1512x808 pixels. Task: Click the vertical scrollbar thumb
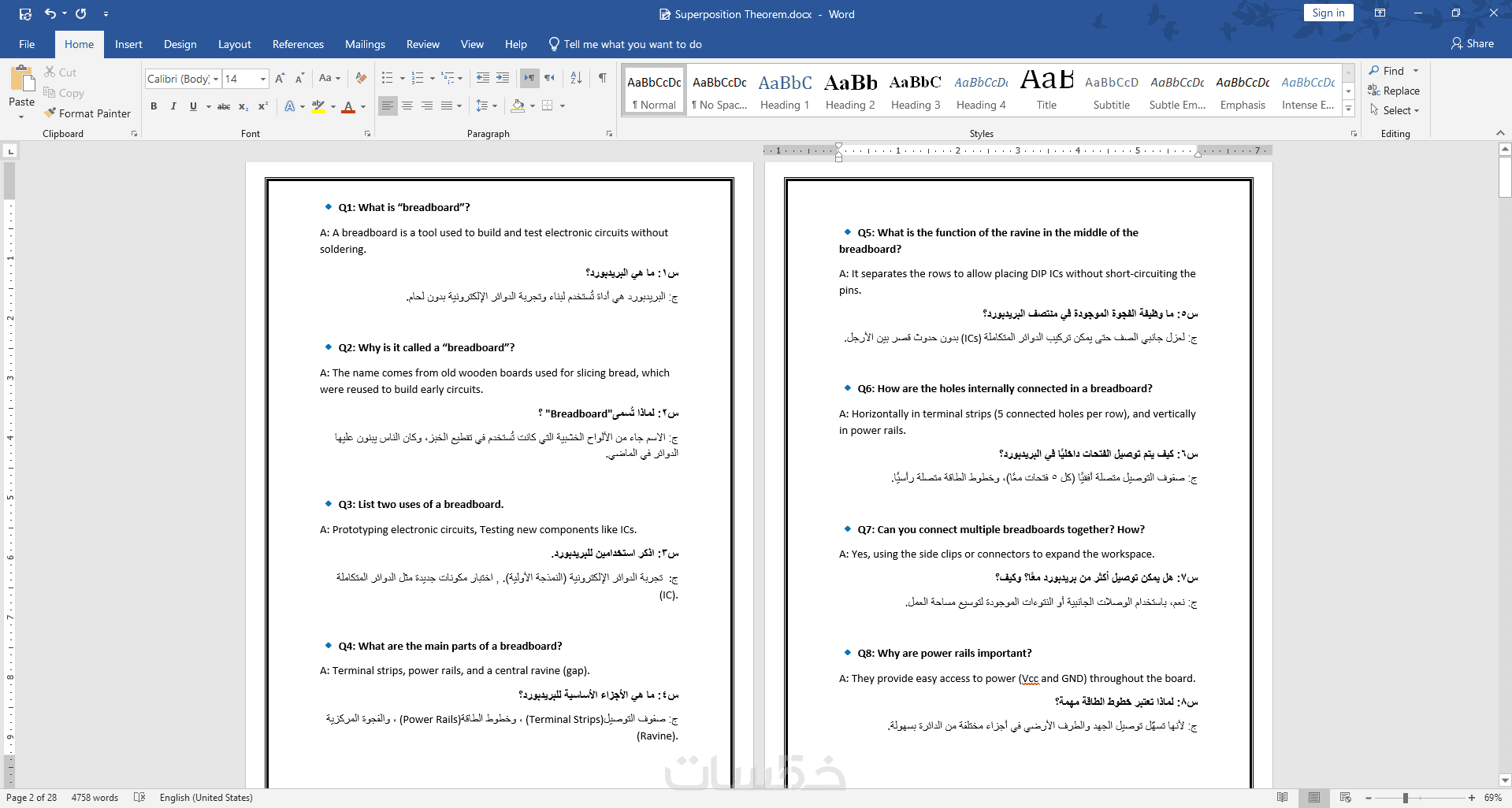click(1505, 177)
